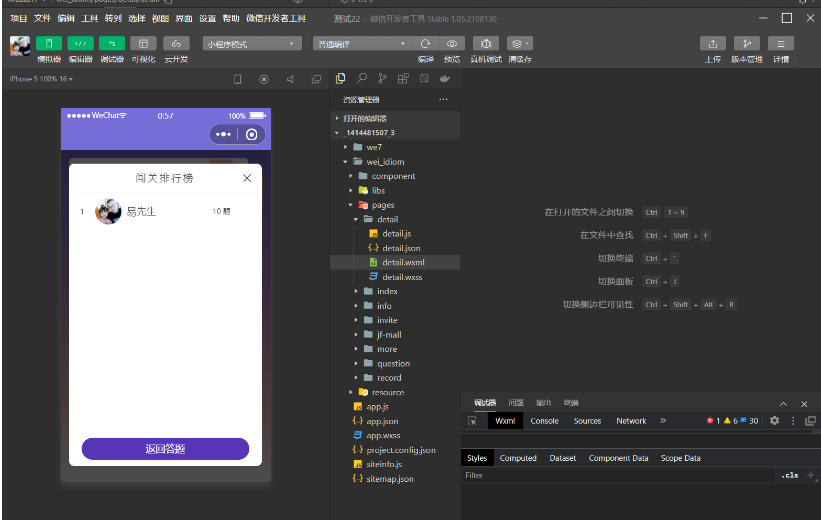This screenshot has width=821, height=520.
Task: Toggle the .cls class editor
Action: 790,475
